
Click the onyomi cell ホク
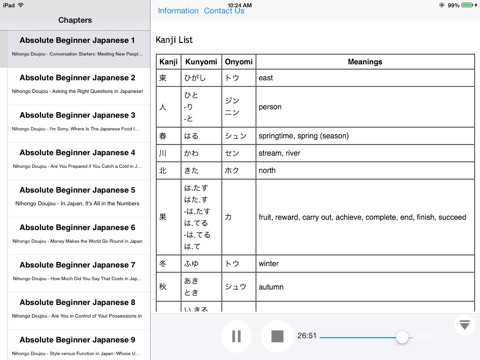239,171
